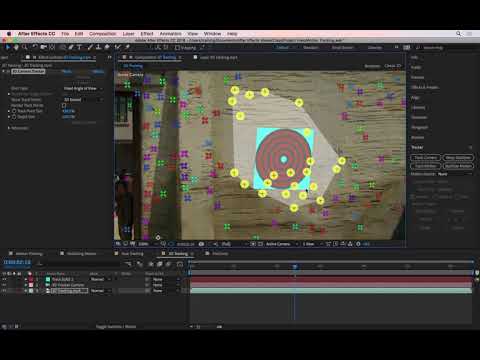
Task: Click the Toggle Switches / Modes label
Action: tap(116, 327)
